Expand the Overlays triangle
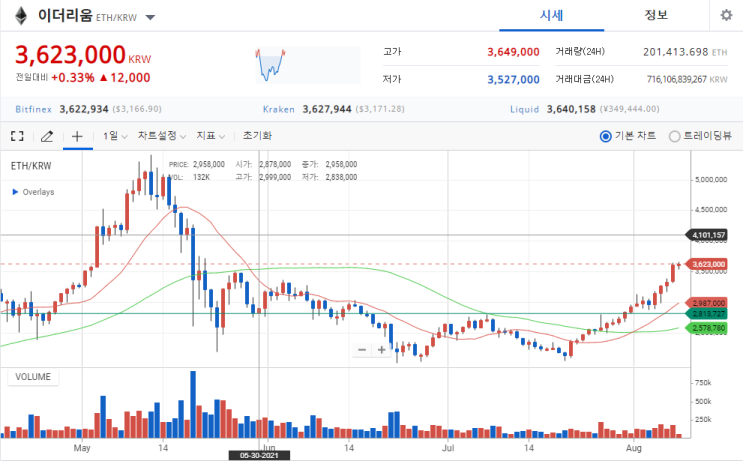The height and width of the screenshot is (461, 743). (x=15, y=192)
